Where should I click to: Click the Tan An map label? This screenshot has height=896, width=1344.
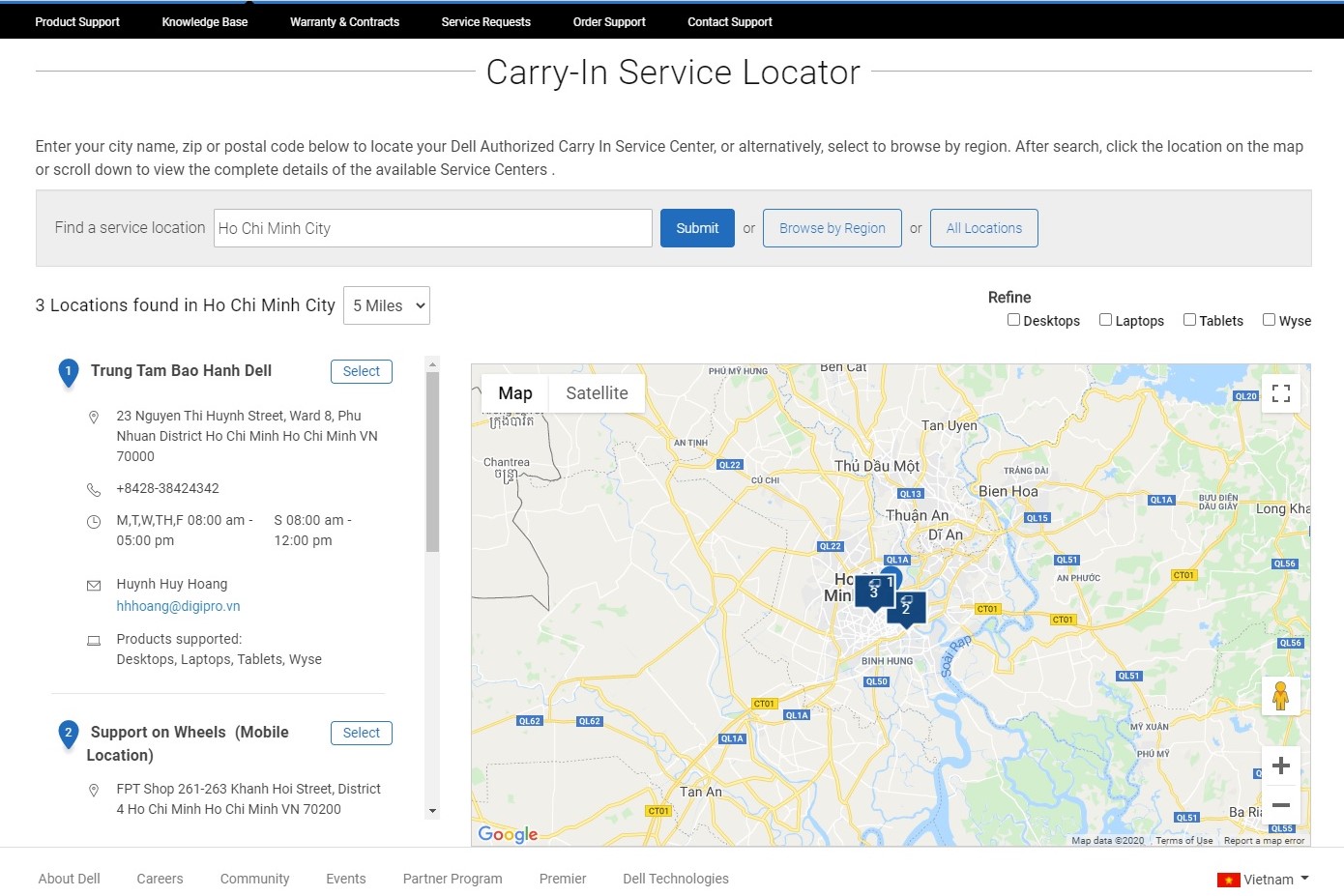pyautogui.click(x=701, y=792)
